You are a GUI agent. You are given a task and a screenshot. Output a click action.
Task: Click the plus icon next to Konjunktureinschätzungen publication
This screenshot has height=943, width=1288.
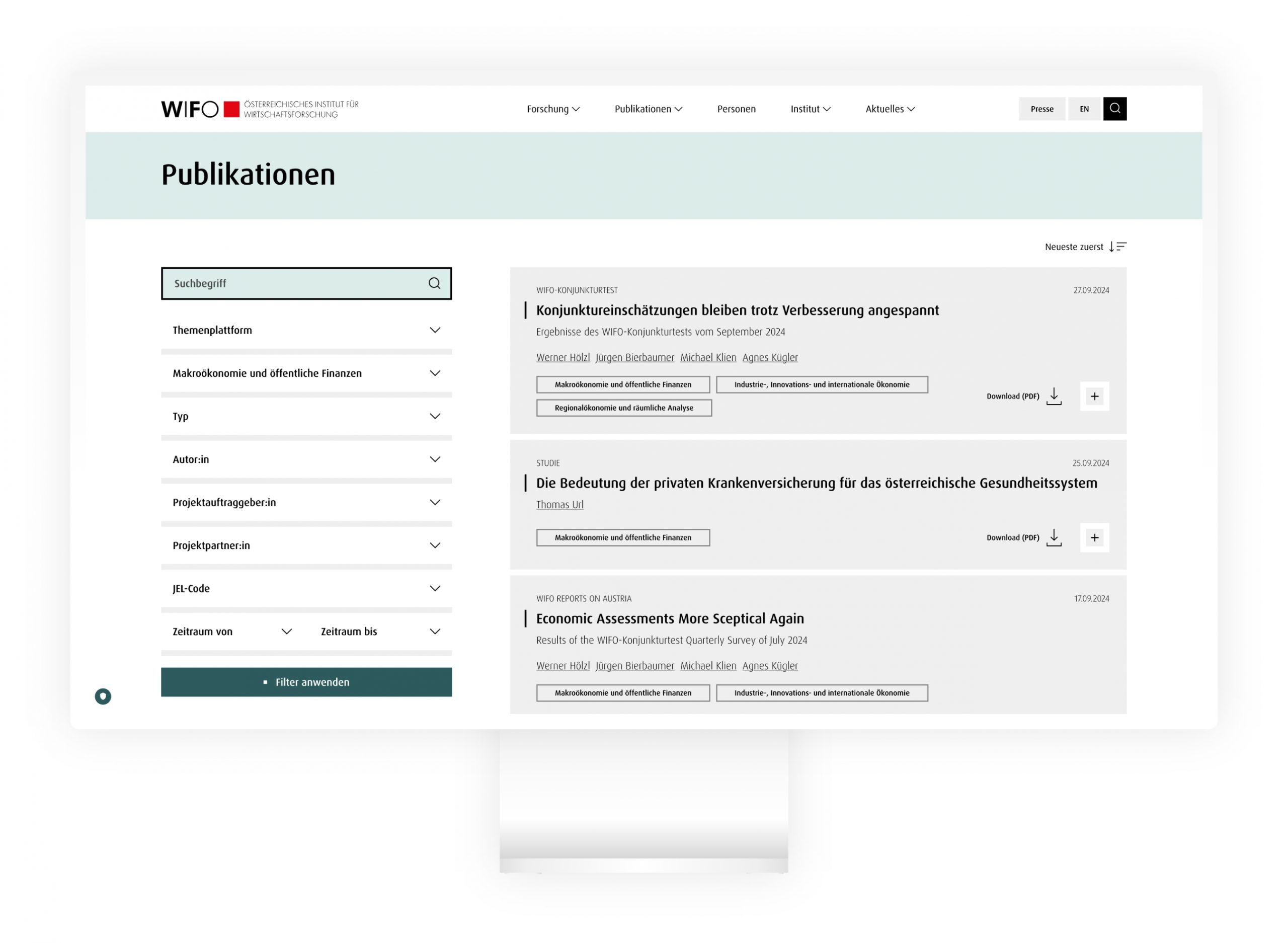pos(1093,396)
